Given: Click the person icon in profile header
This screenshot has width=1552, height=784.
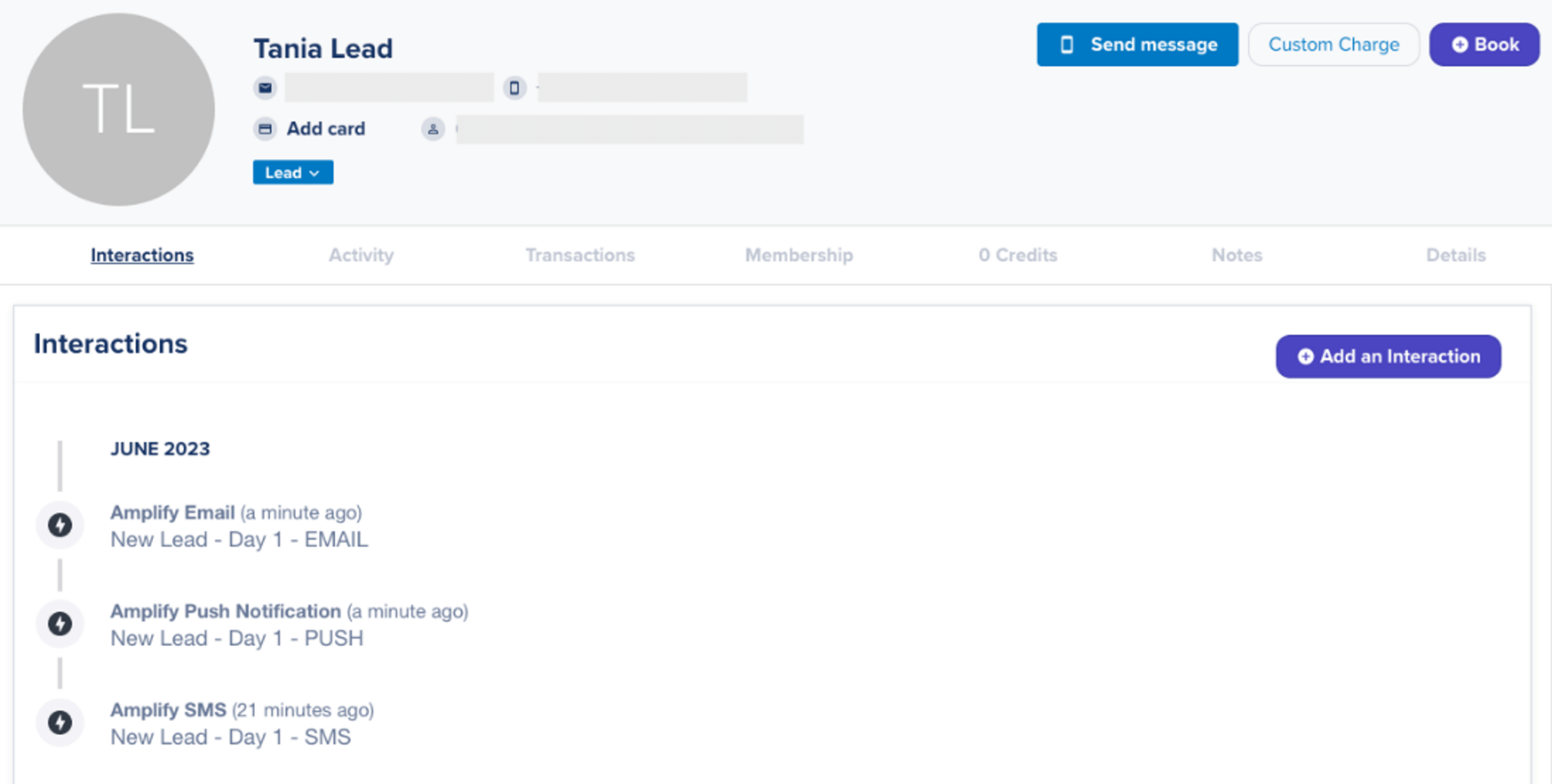Looking at the screenshot, I should (x=433, y=130).
